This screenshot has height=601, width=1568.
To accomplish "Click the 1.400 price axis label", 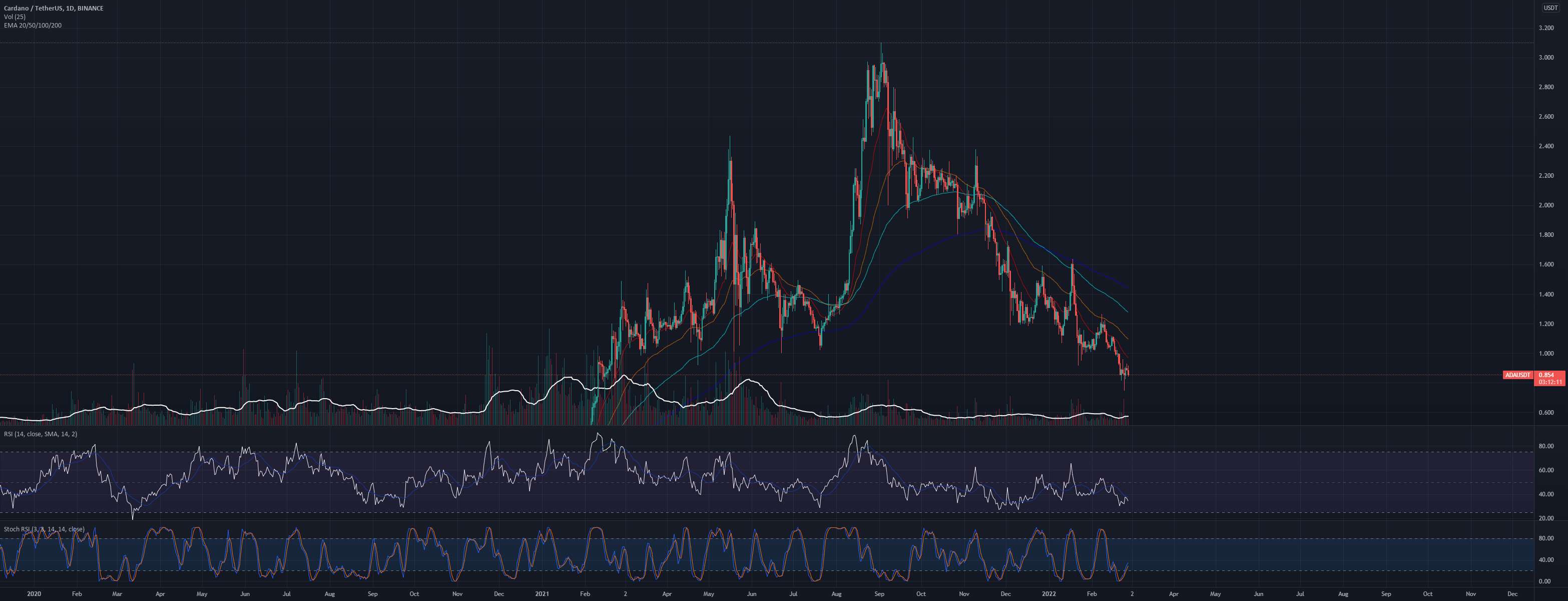I will click(1546, 294).
